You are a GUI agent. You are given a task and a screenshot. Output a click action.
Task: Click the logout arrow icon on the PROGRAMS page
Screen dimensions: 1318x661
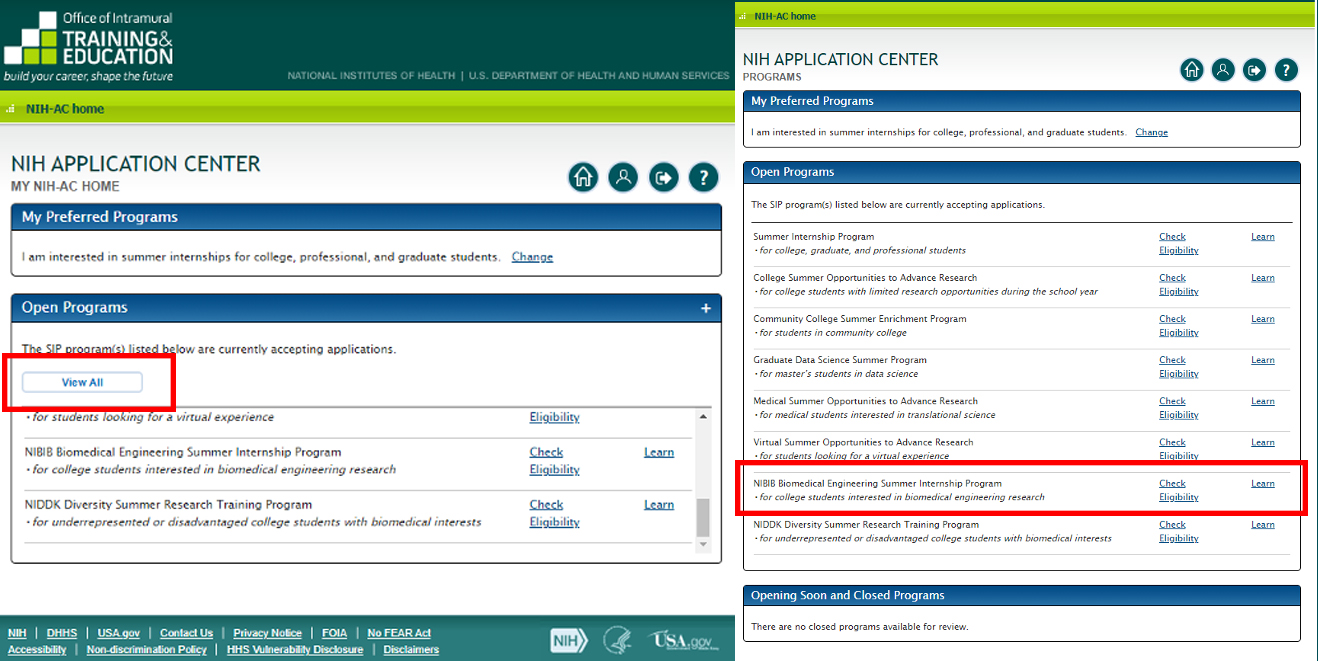(x=1254, y=69)
